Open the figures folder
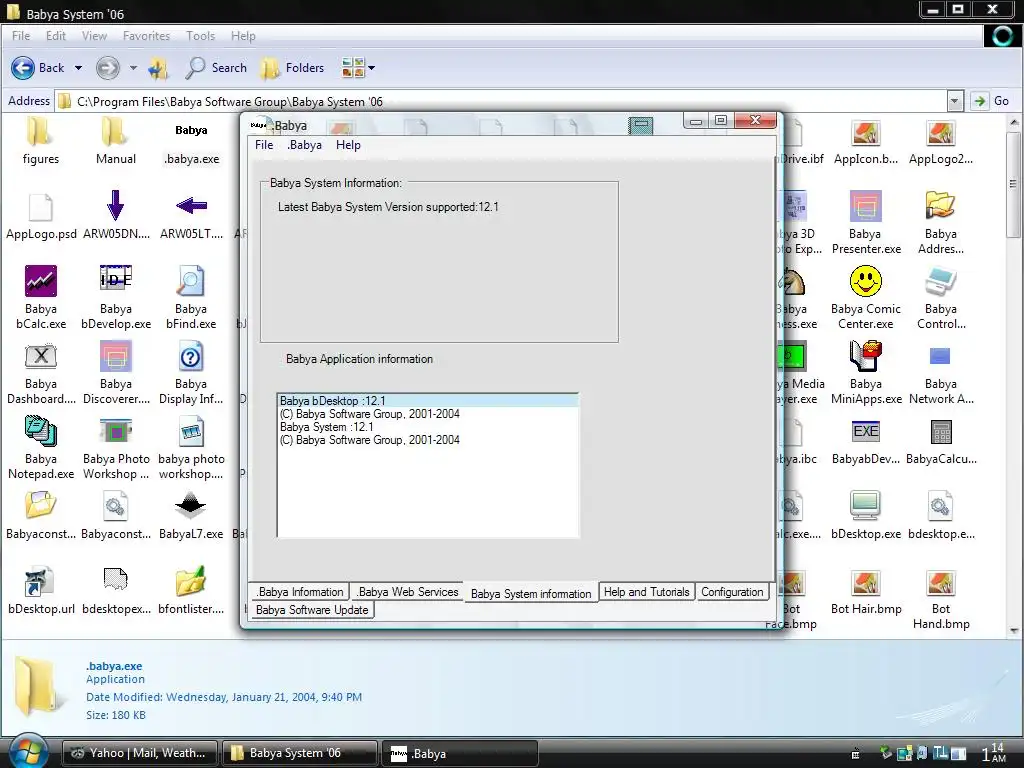Viewport: 1024px width, 768px height. 40,142
